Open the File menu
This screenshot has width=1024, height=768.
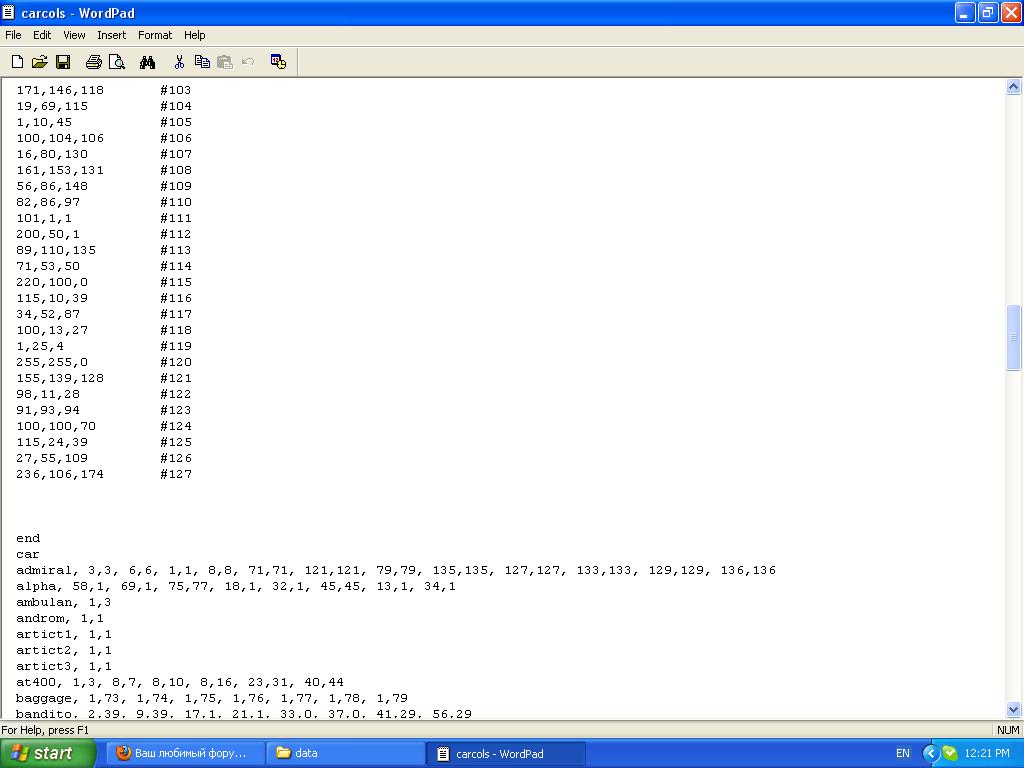(13, 35)
